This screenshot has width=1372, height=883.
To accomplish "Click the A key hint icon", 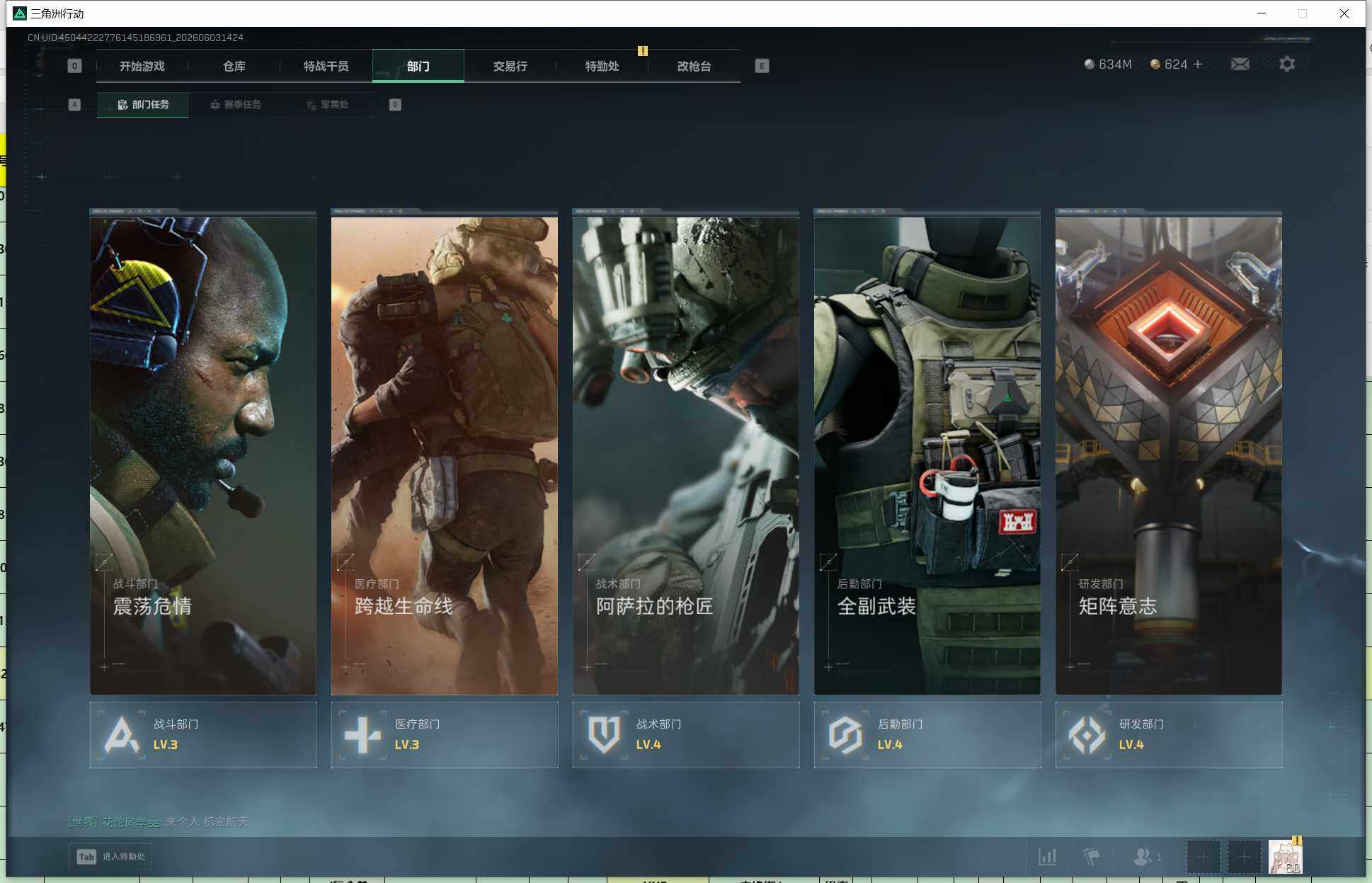I will tap(74, 105).
